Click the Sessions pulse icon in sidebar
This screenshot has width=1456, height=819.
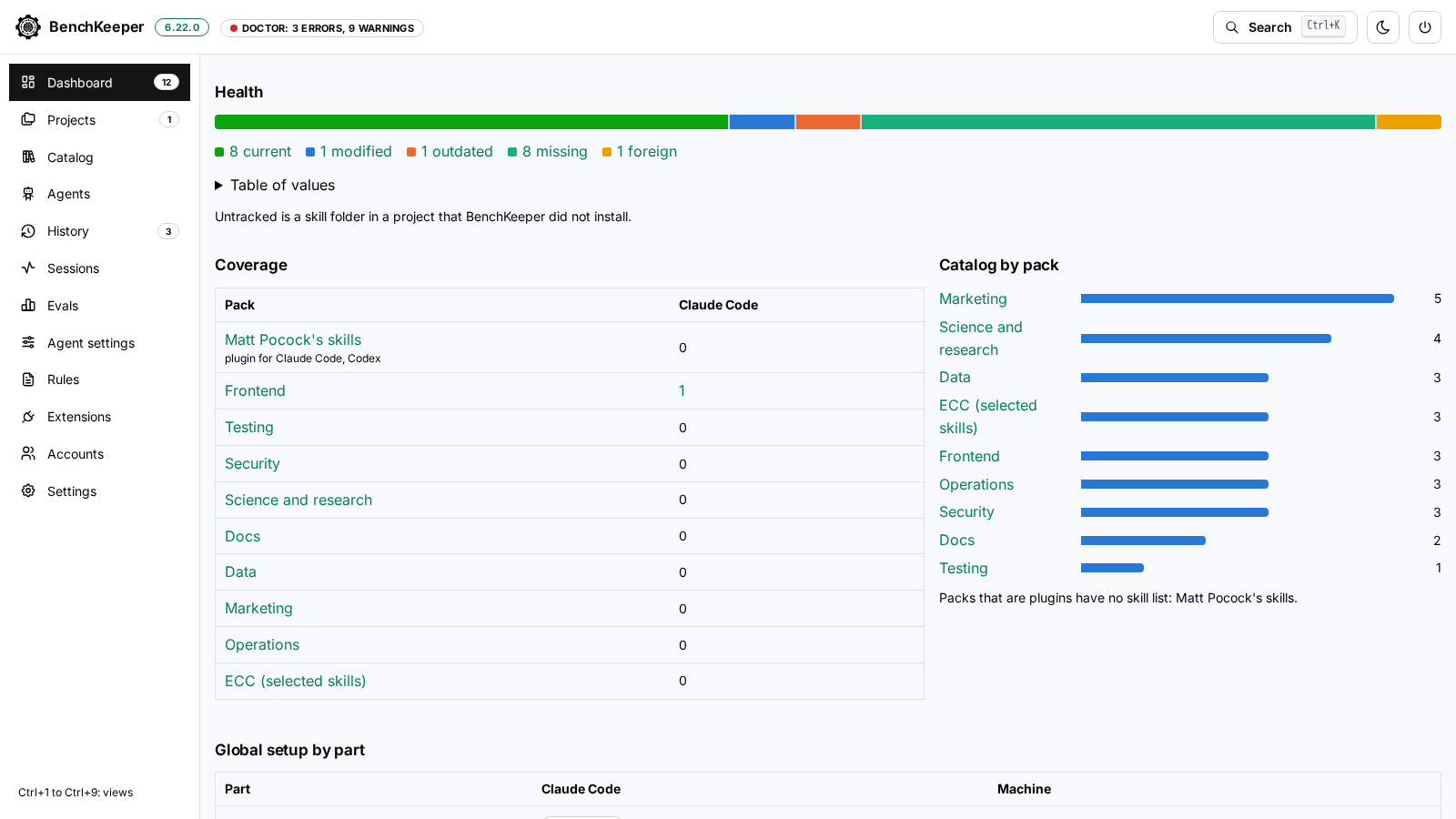pos(28,268)
